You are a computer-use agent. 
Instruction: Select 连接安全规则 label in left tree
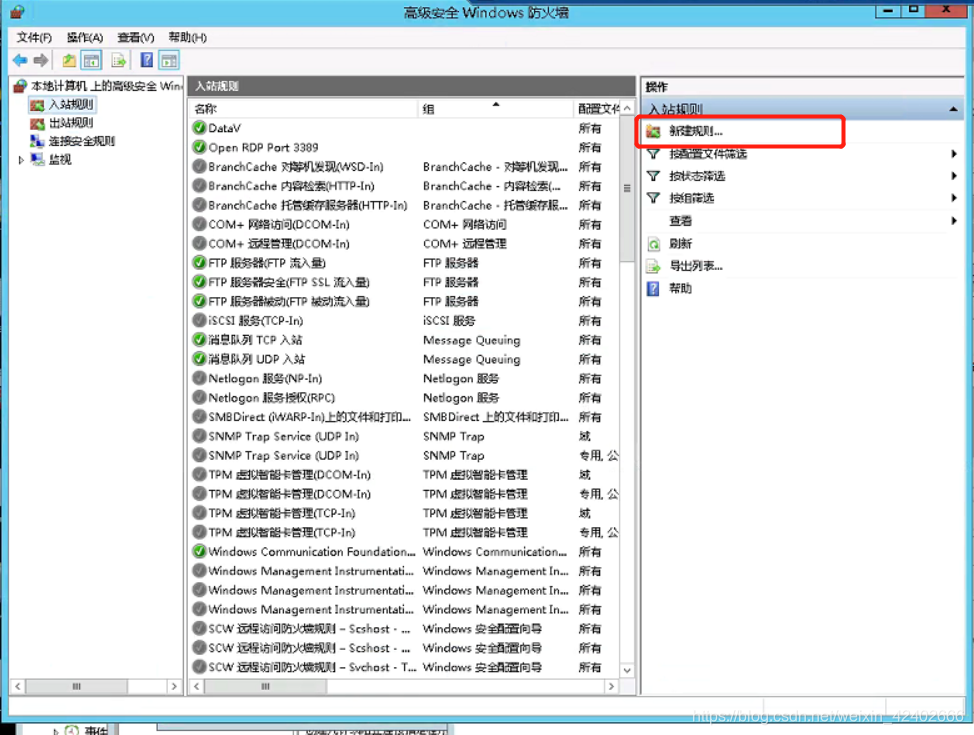[82, 141]
